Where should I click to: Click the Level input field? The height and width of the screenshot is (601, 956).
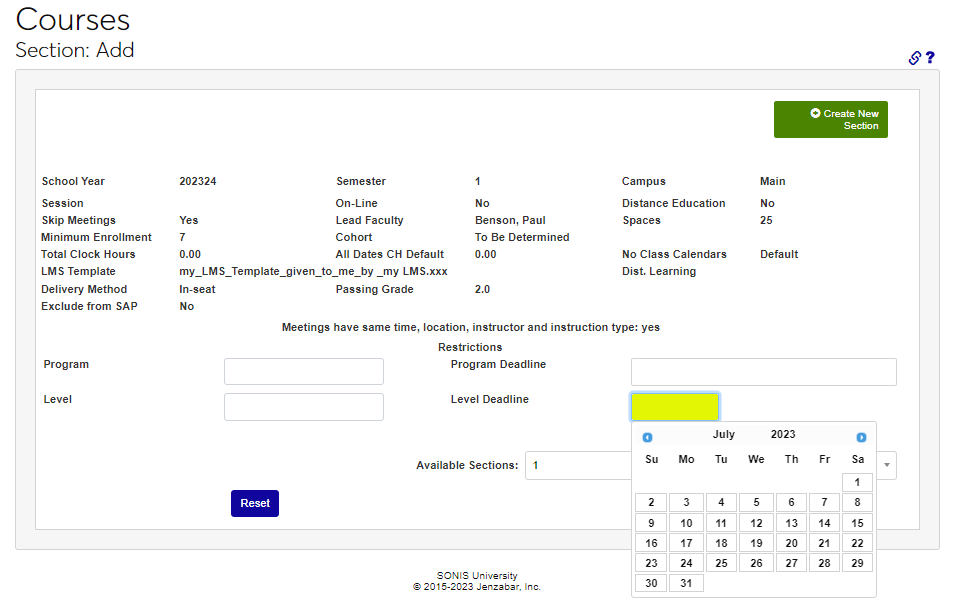coord(304,407)
